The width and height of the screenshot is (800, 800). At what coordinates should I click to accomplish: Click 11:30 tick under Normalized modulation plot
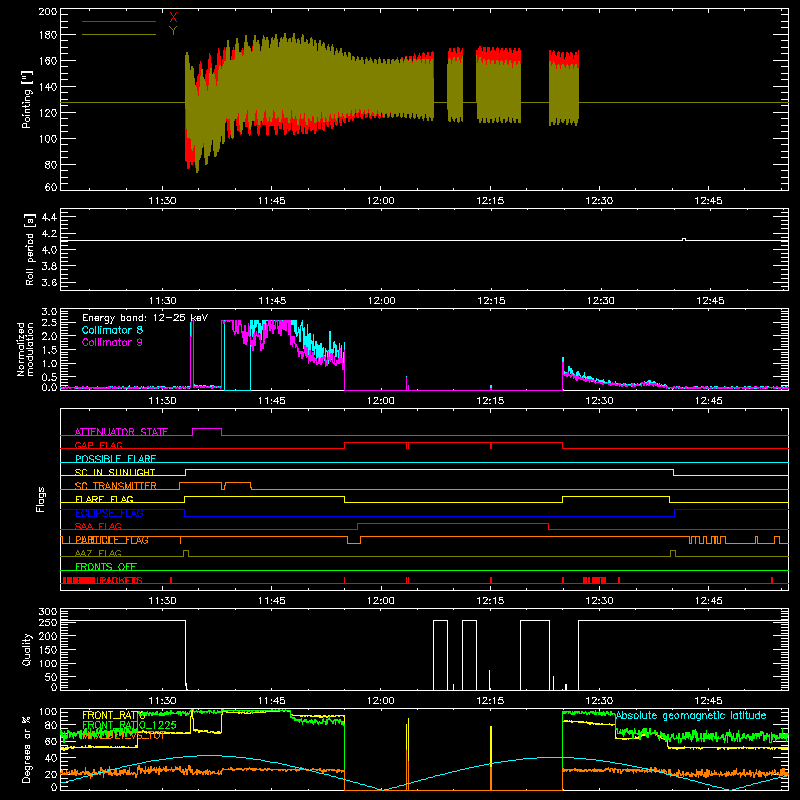coord(162,401)
